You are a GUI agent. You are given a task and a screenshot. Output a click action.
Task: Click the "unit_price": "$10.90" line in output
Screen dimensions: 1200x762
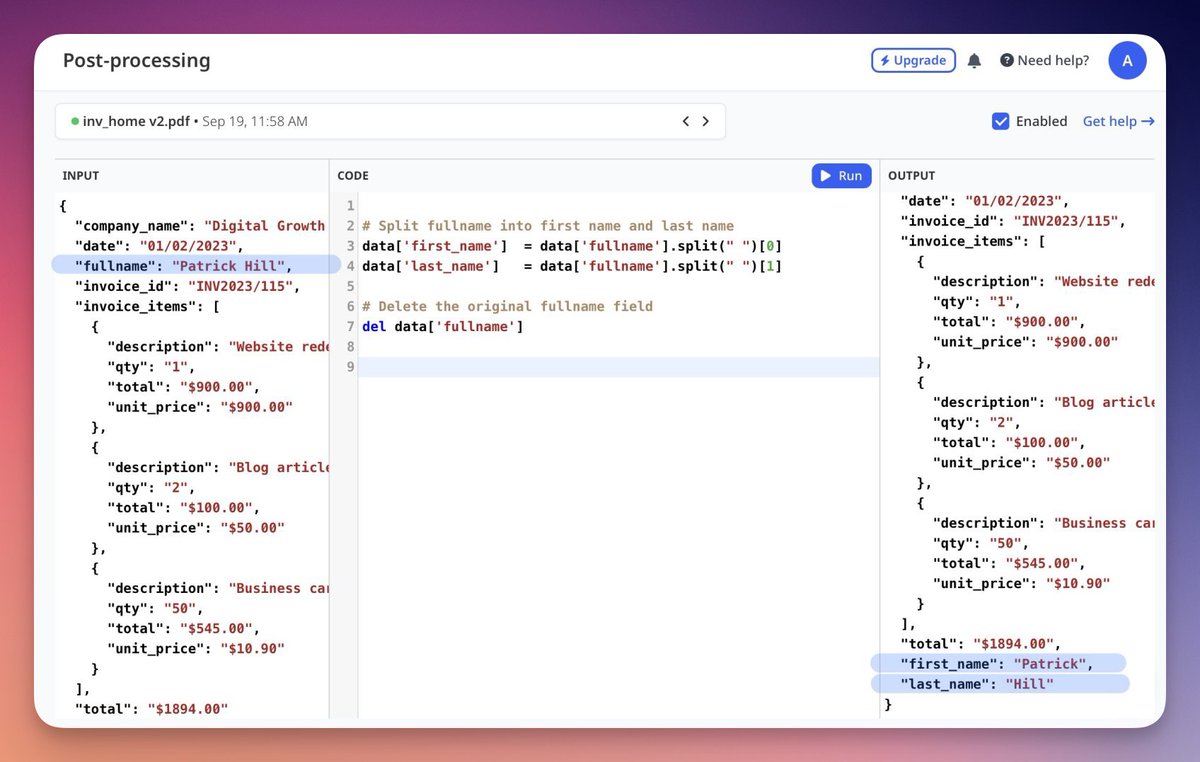click(x=1022, y=583)
